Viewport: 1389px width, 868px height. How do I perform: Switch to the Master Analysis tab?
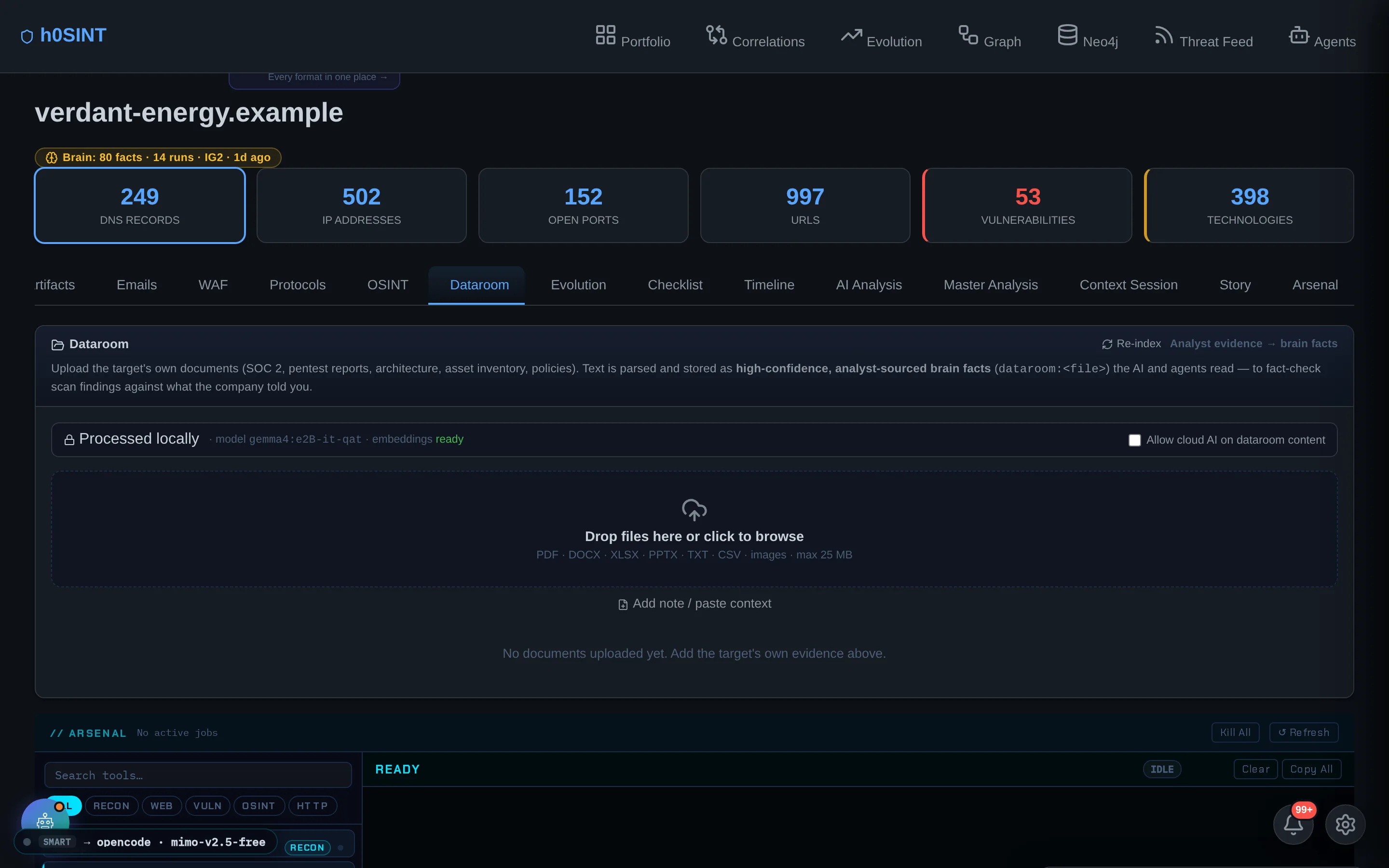point(991,285)
